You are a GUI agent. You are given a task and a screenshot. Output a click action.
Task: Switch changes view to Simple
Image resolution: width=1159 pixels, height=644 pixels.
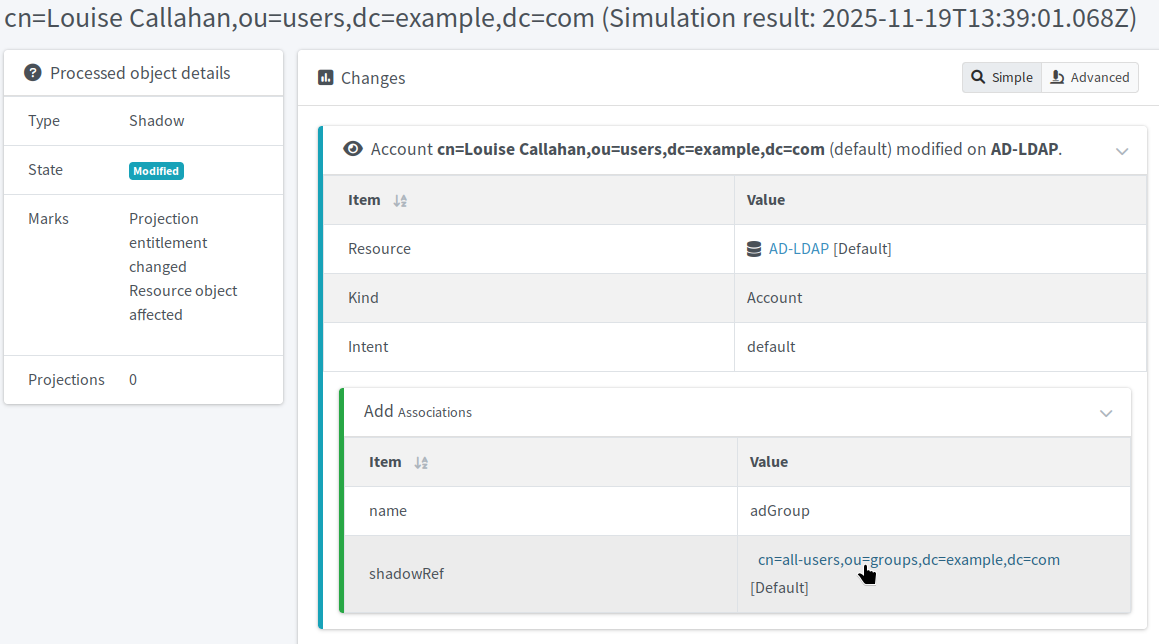1001,77
